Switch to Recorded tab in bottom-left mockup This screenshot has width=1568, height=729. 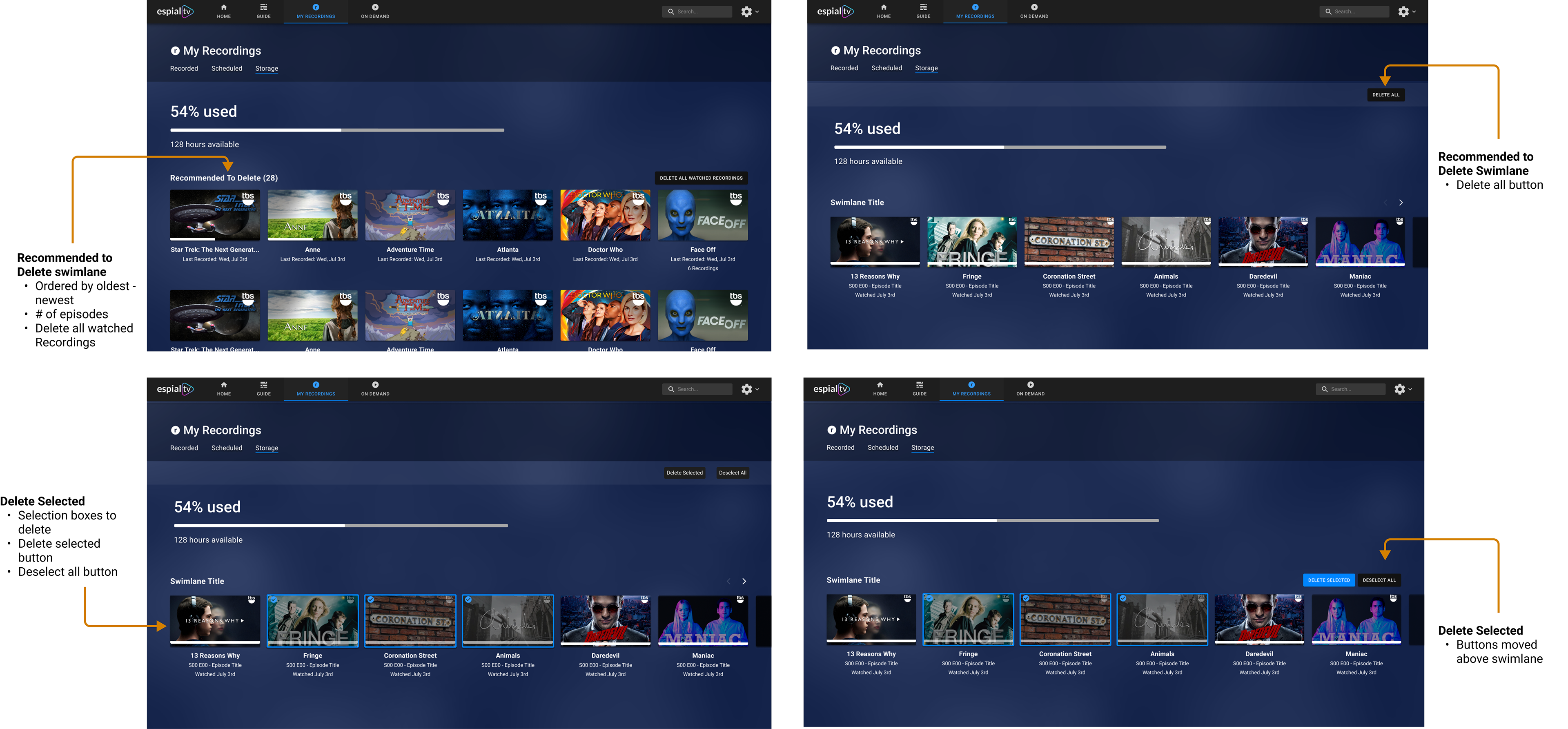[x=184, y=448]
